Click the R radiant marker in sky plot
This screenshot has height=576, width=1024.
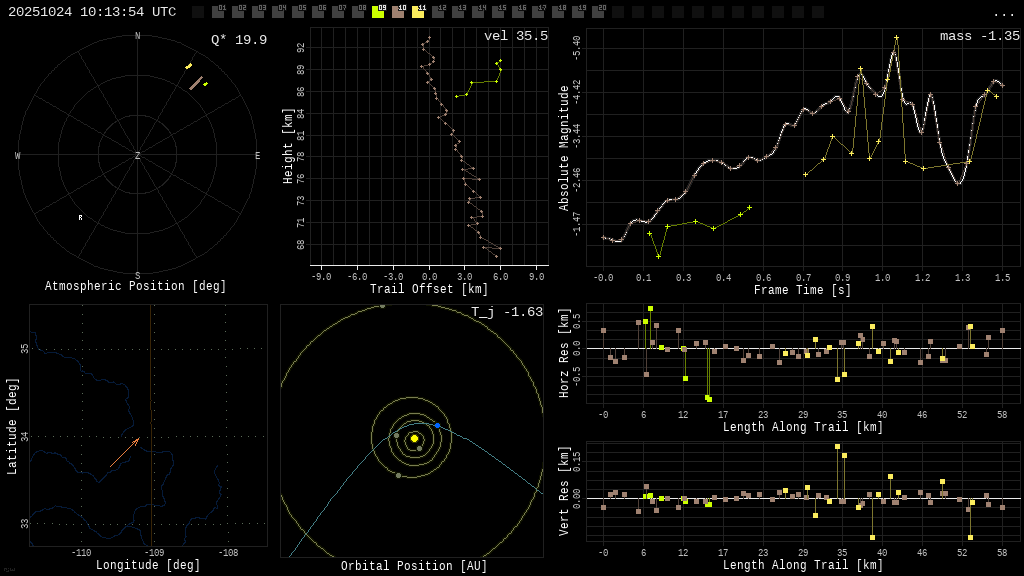[x=81, y=218]
